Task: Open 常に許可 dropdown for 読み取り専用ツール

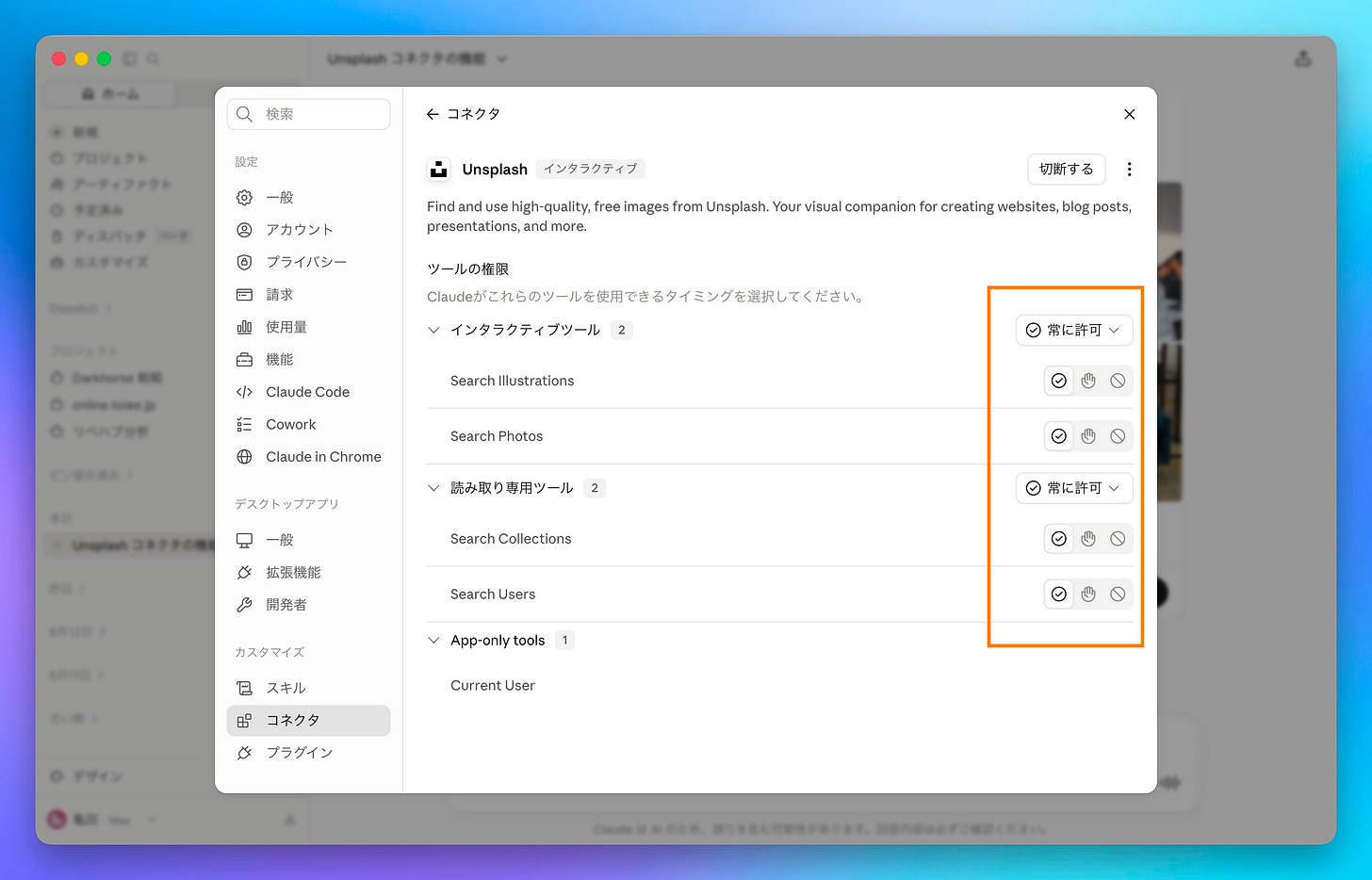Action: (1074, 488)
